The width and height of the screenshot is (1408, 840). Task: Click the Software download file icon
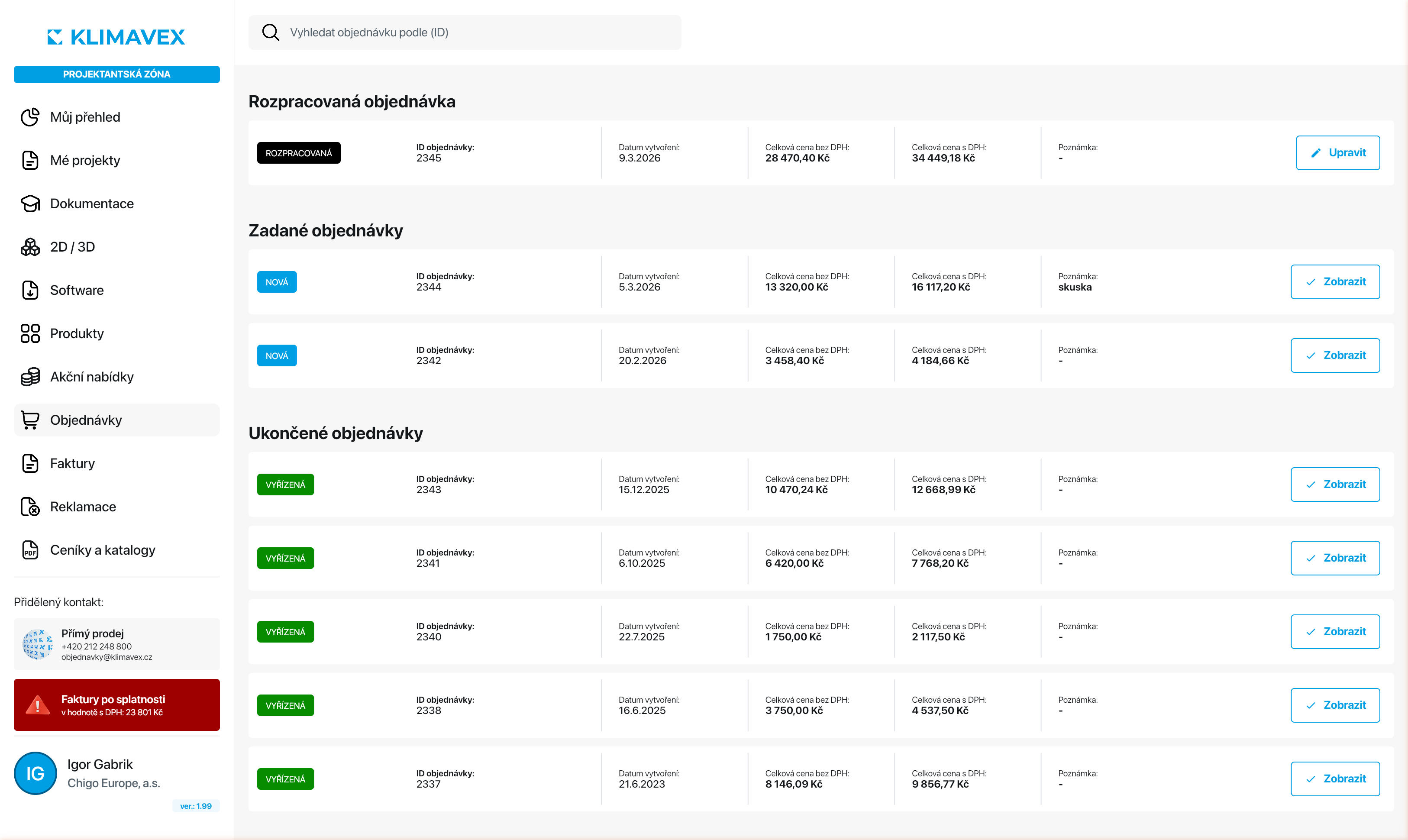tap(30, 291)
